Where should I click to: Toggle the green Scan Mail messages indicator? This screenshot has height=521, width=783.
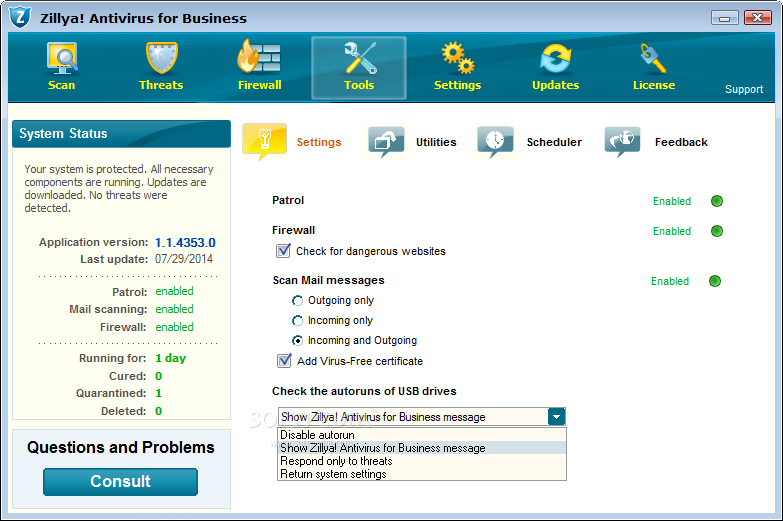pos(715,281)
